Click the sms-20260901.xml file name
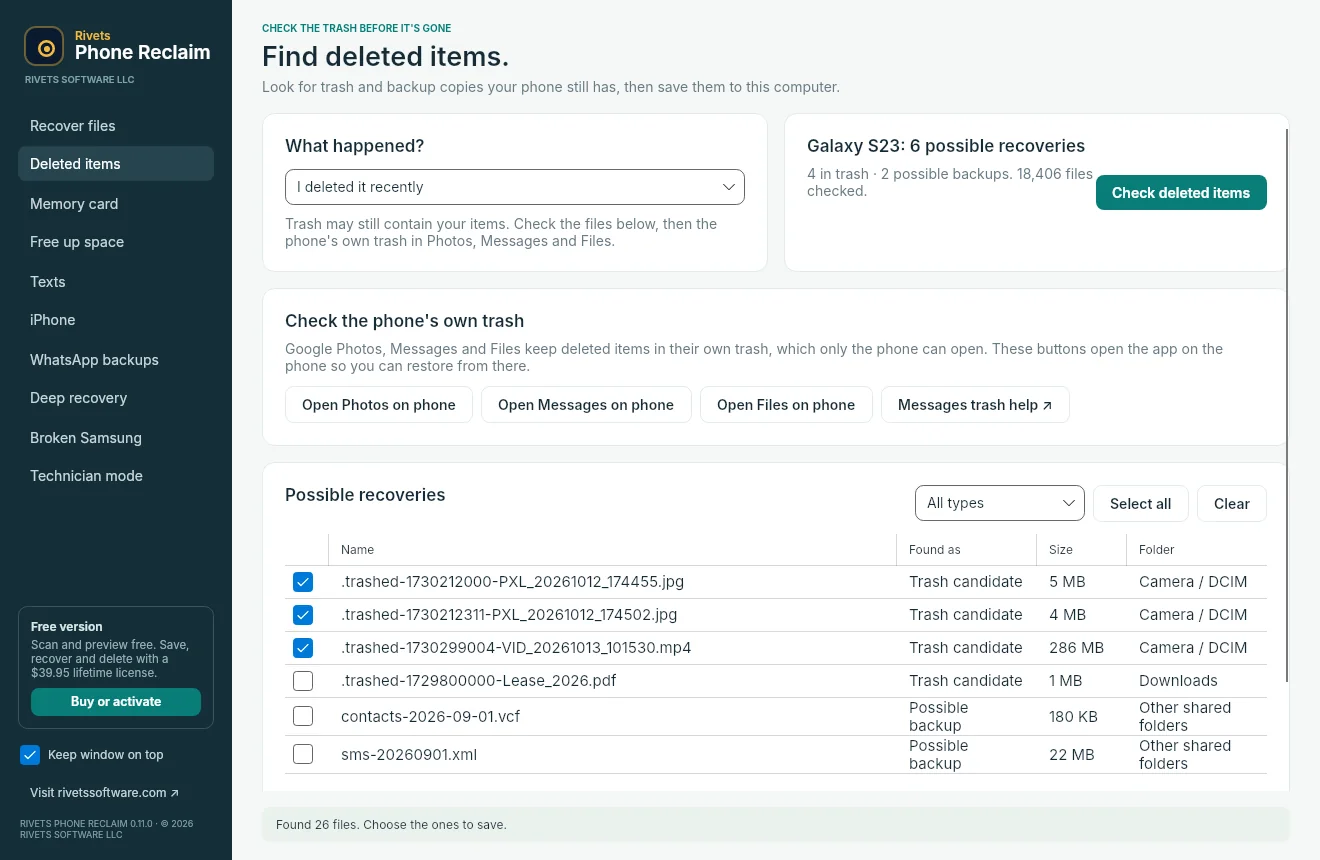Viewport: 1320px width, 860px height. point(408,755)
